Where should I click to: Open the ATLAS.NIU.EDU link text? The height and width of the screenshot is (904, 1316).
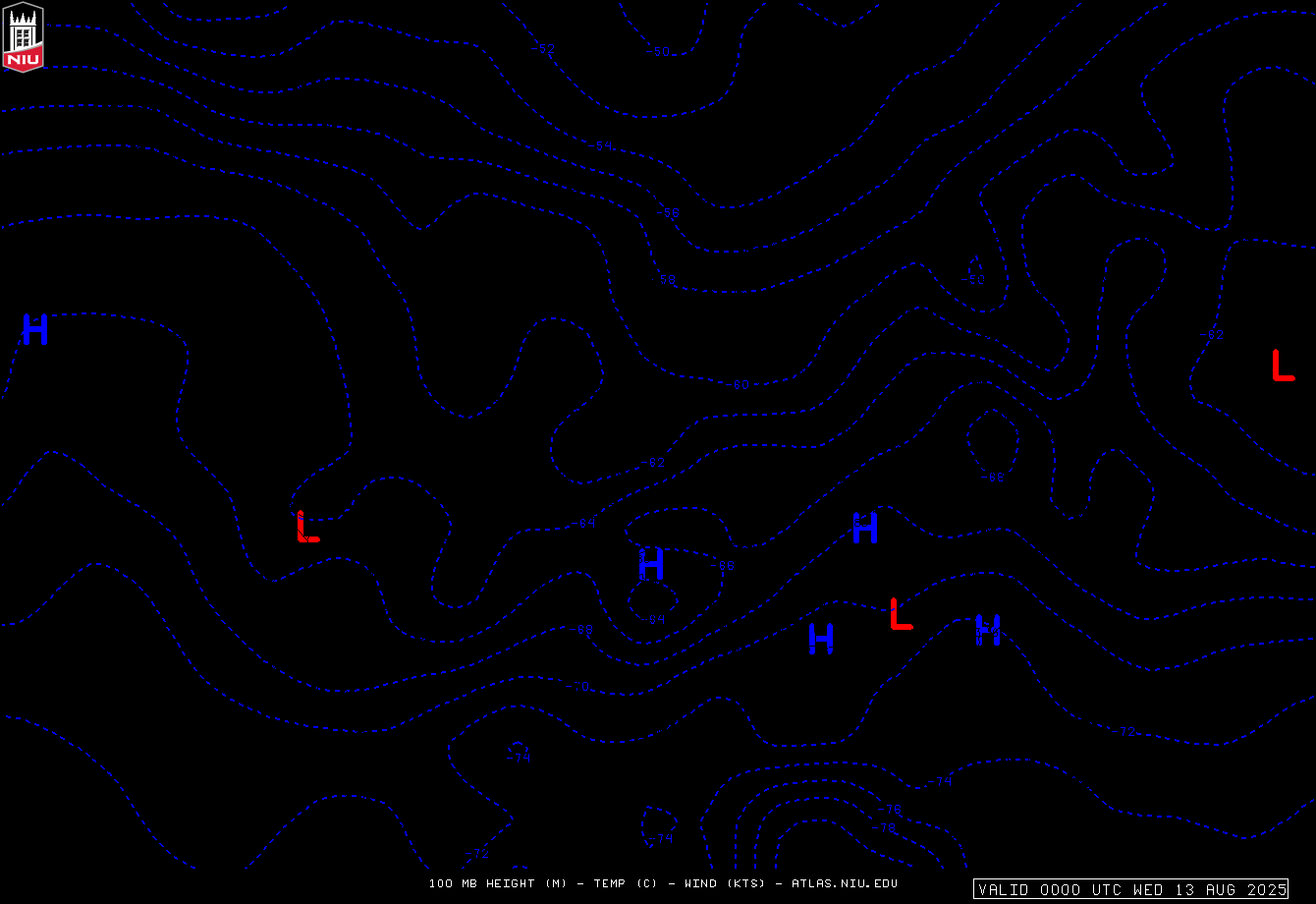(x=845, y=883)
